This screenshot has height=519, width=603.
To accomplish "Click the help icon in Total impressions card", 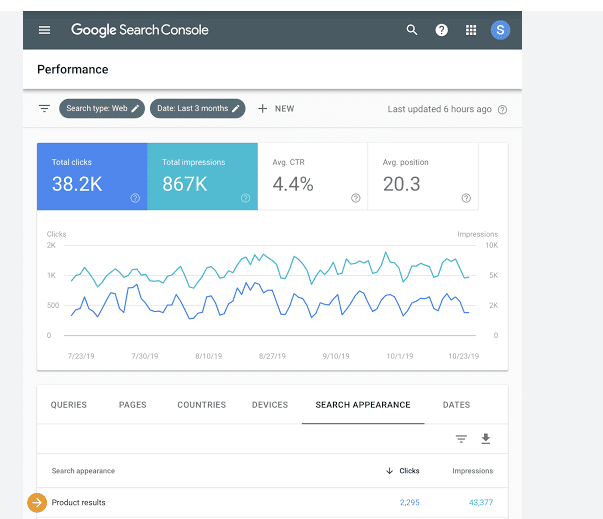I will tap(245, 198).
